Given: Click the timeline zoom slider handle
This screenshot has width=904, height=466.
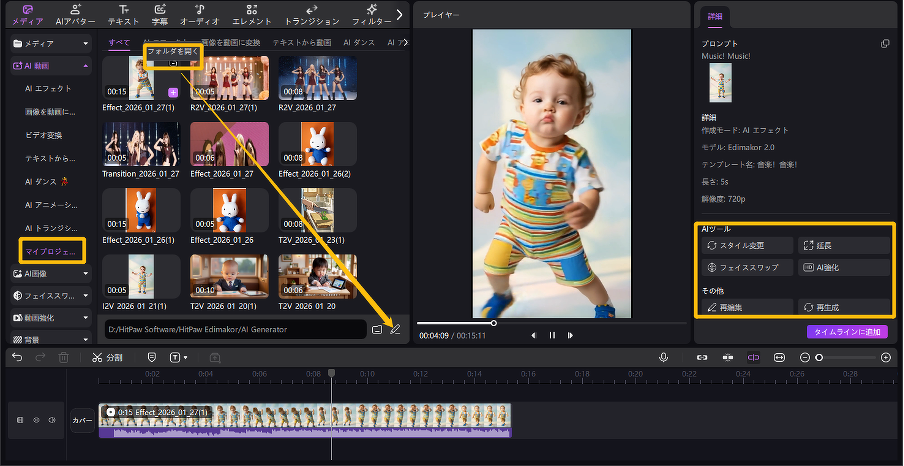Looking at the screenshot, I should (x=819, y=357).
